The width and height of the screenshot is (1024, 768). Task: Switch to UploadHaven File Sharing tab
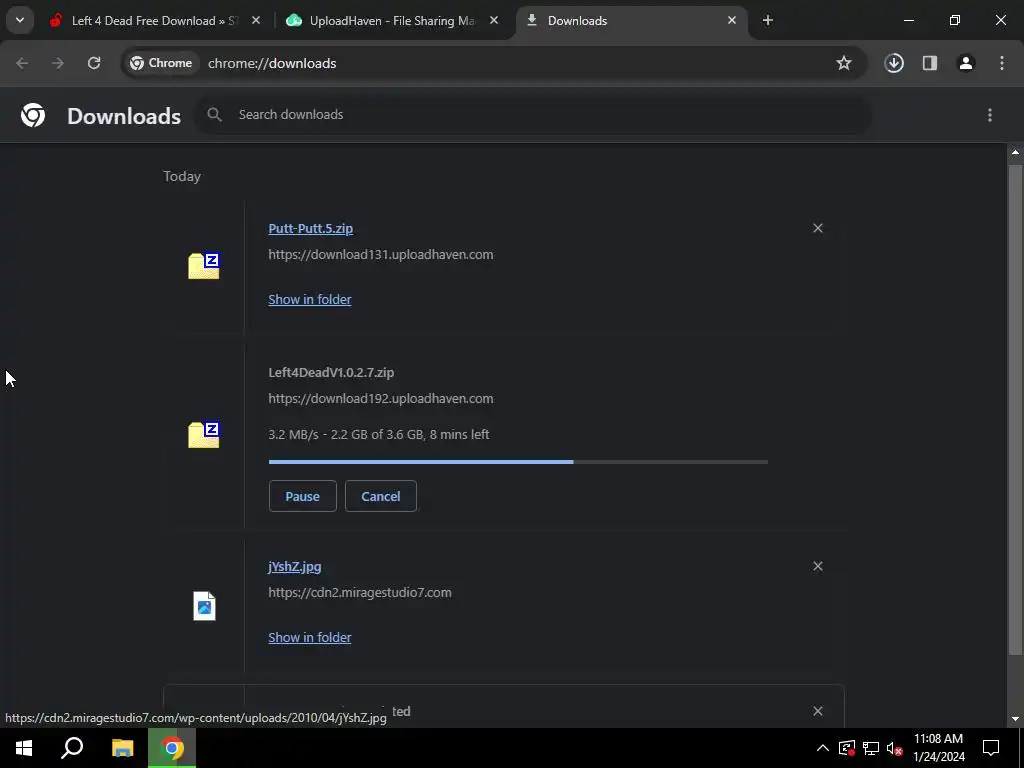click(392, 21)
